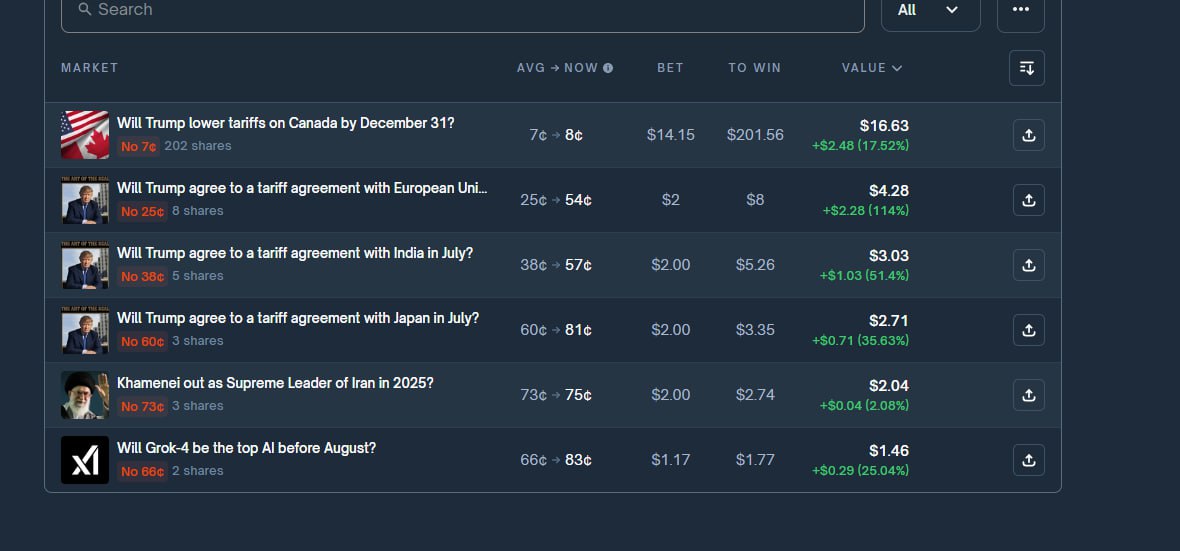Open the three-dots more options menu

coord(1020,10)
